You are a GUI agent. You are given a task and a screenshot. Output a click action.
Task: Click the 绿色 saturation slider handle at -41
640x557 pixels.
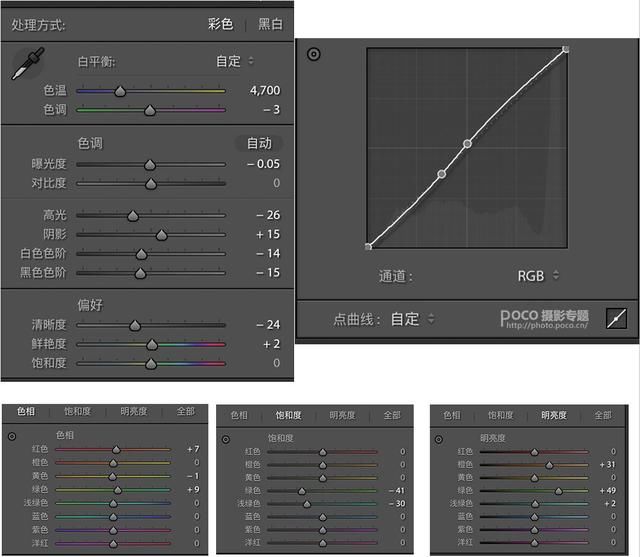point(301,490)
